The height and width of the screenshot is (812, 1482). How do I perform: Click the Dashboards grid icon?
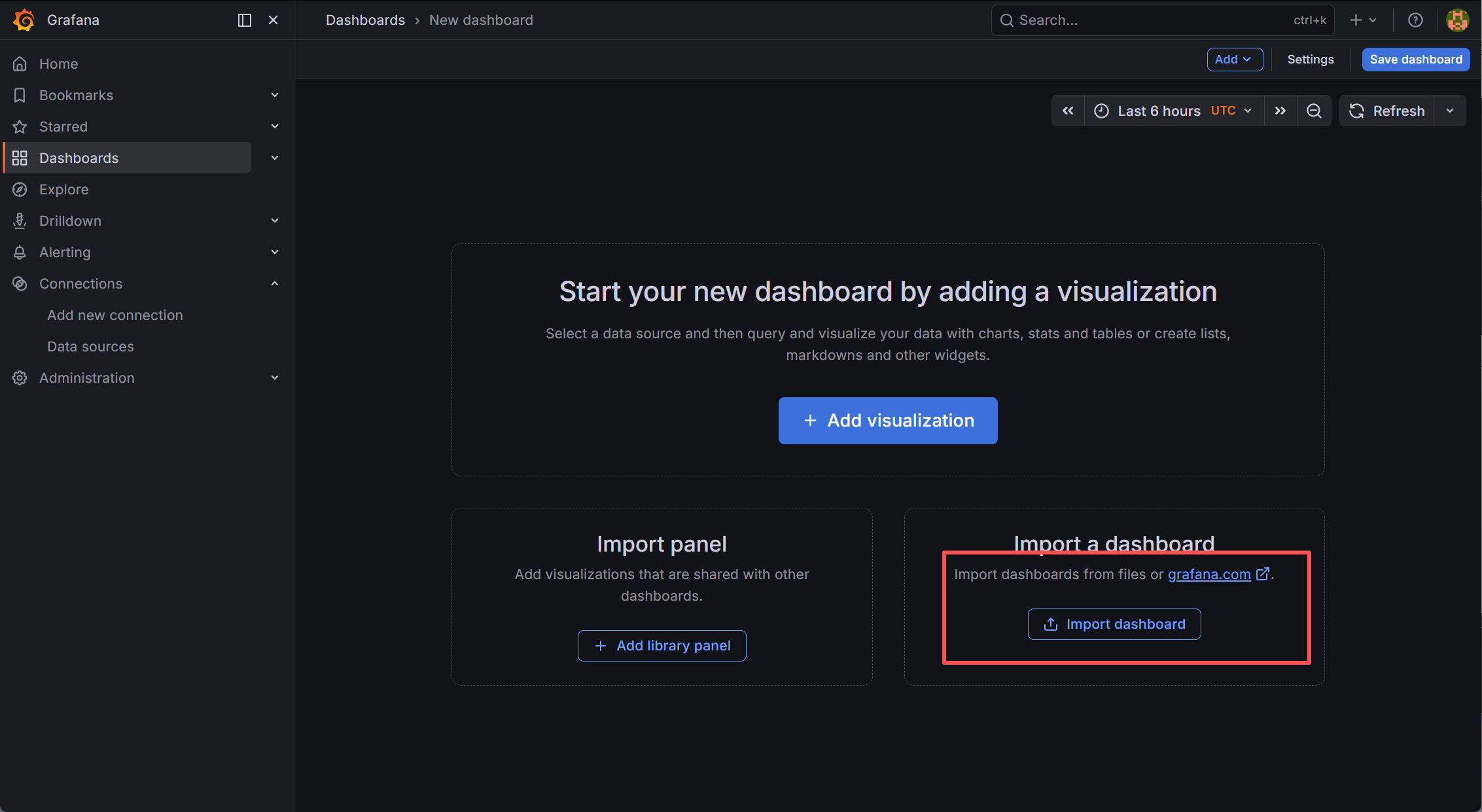[20, 158]
